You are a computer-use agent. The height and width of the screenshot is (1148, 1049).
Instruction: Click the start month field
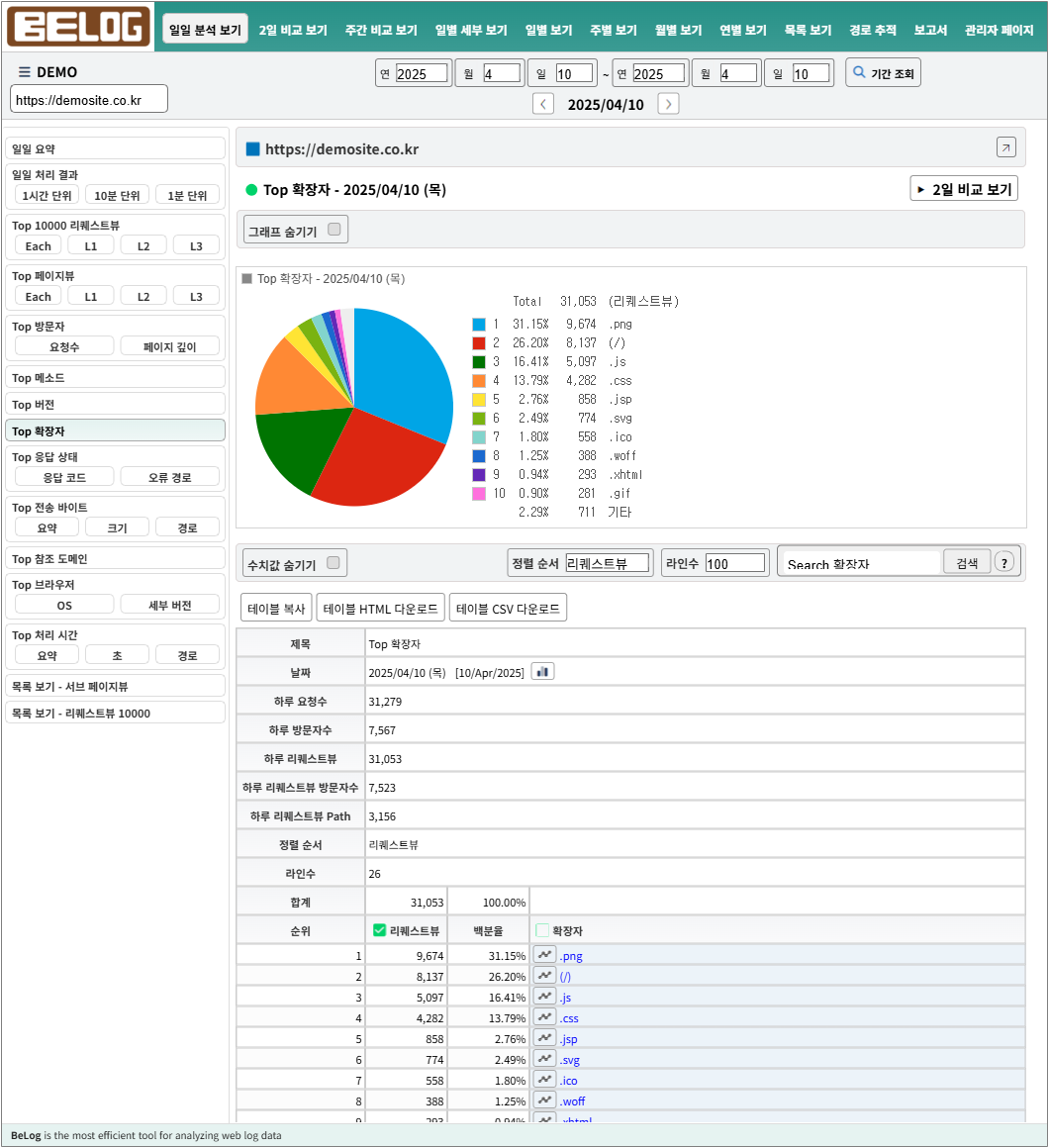502,73
